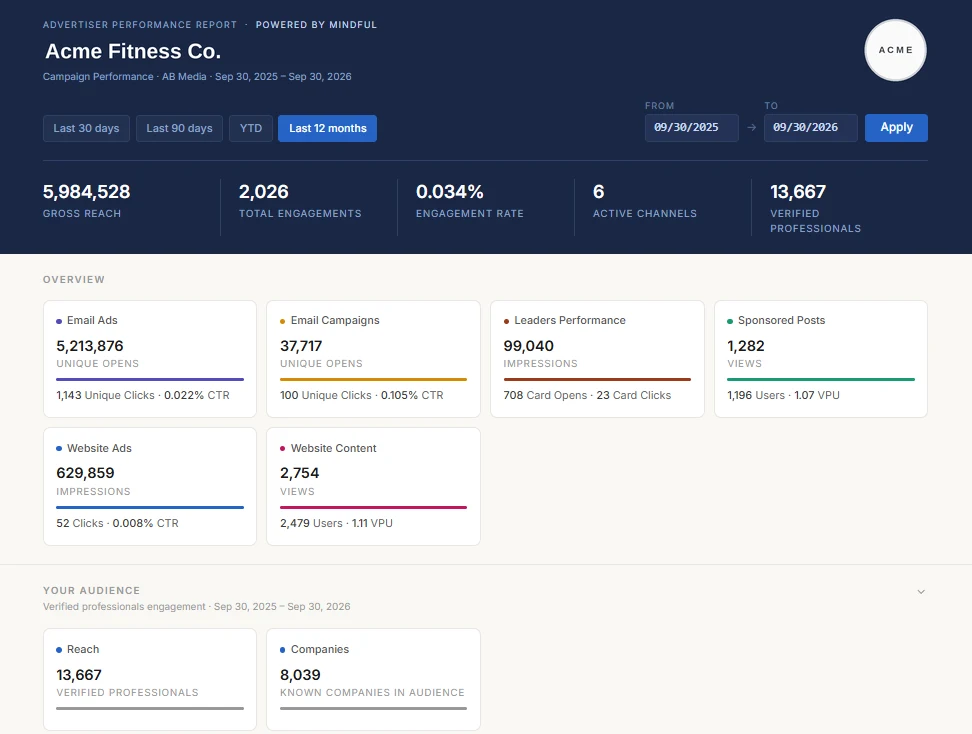Viewport: 972px width, 734px height.
Task: Click the FROM date field
Action: point(691,128)
